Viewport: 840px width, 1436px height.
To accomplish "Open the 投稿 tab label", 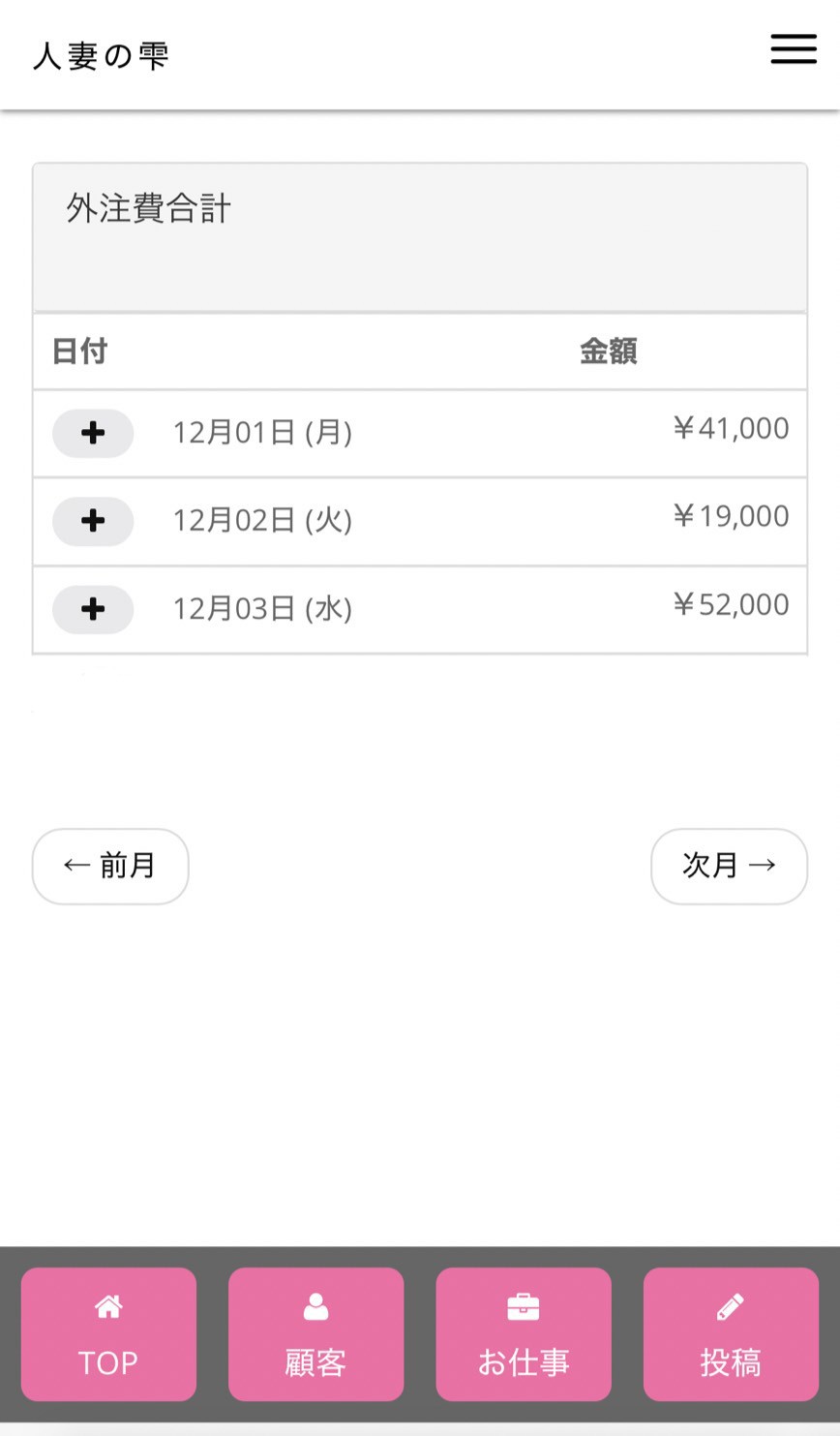I will pyautogui.click(x=730, y=1362).
